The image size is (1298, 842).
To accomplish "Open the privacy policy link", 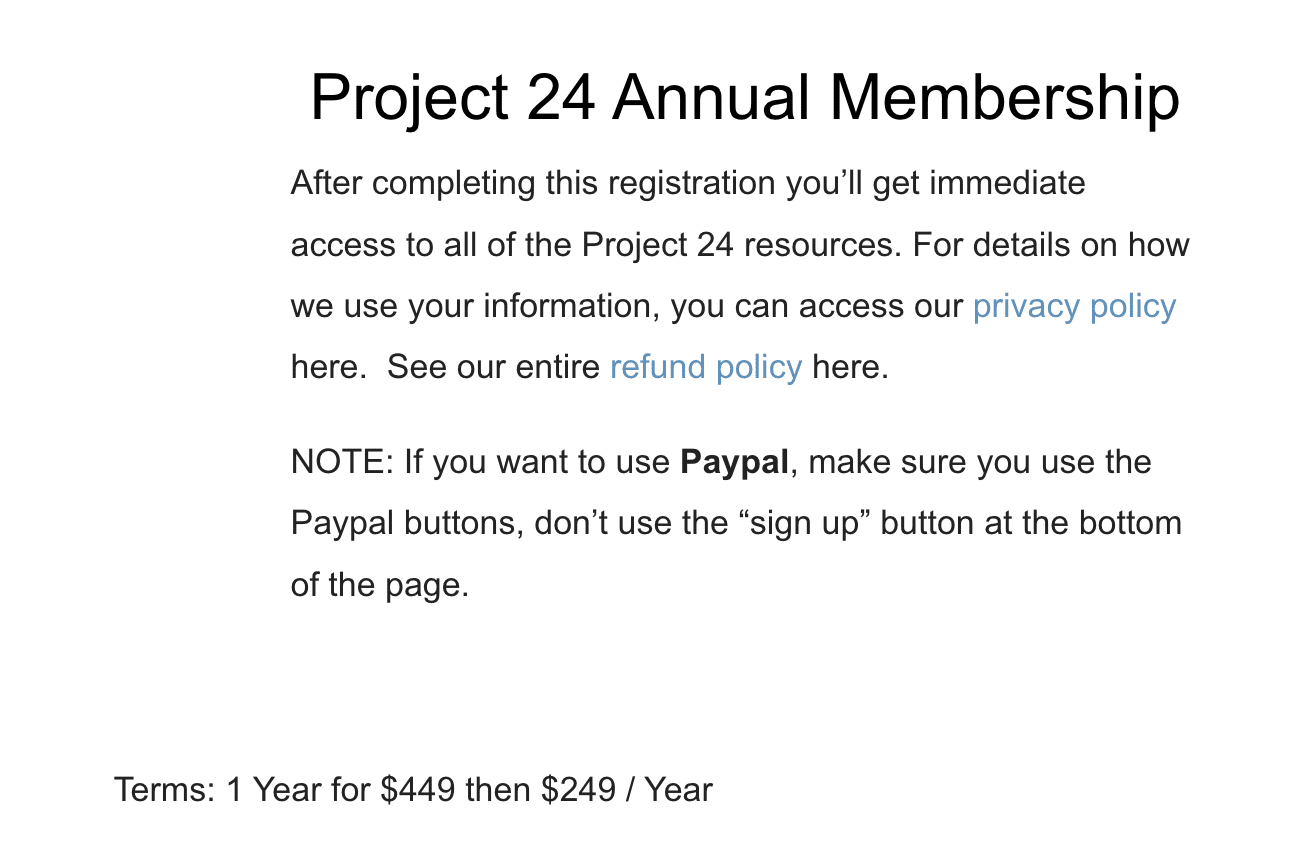I will (x=1074, y=307).
